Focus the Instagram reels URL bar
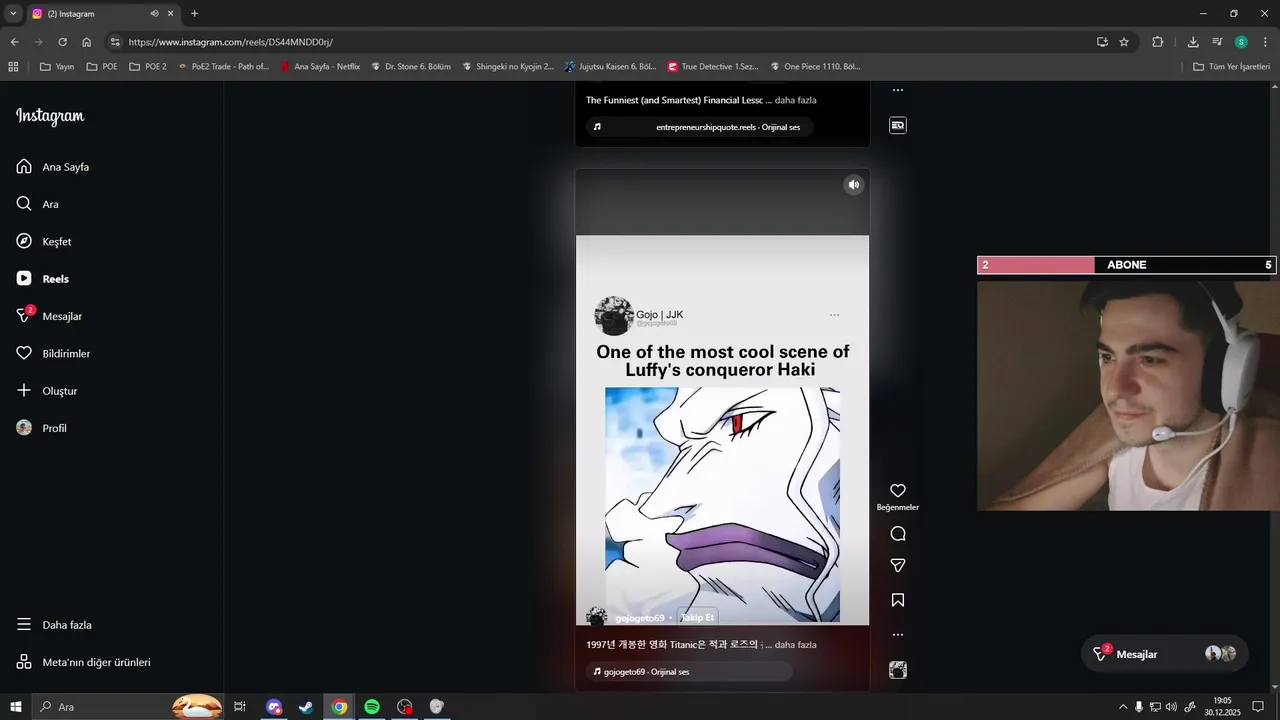The image size is (1280, 720). click(x=600, y=42)
